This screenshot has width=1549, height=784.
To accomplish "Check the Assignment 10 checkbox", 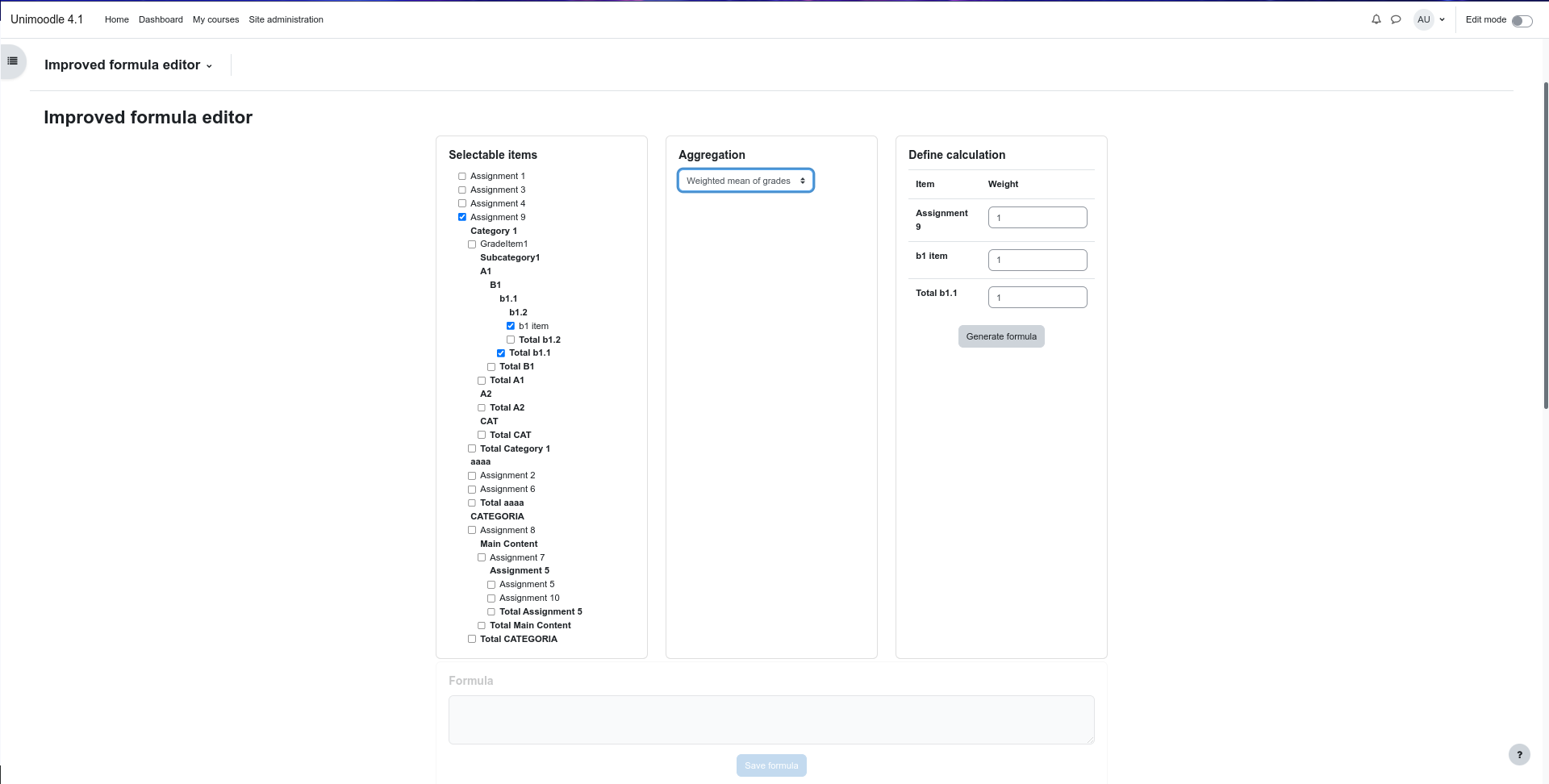I will point(491,598).
